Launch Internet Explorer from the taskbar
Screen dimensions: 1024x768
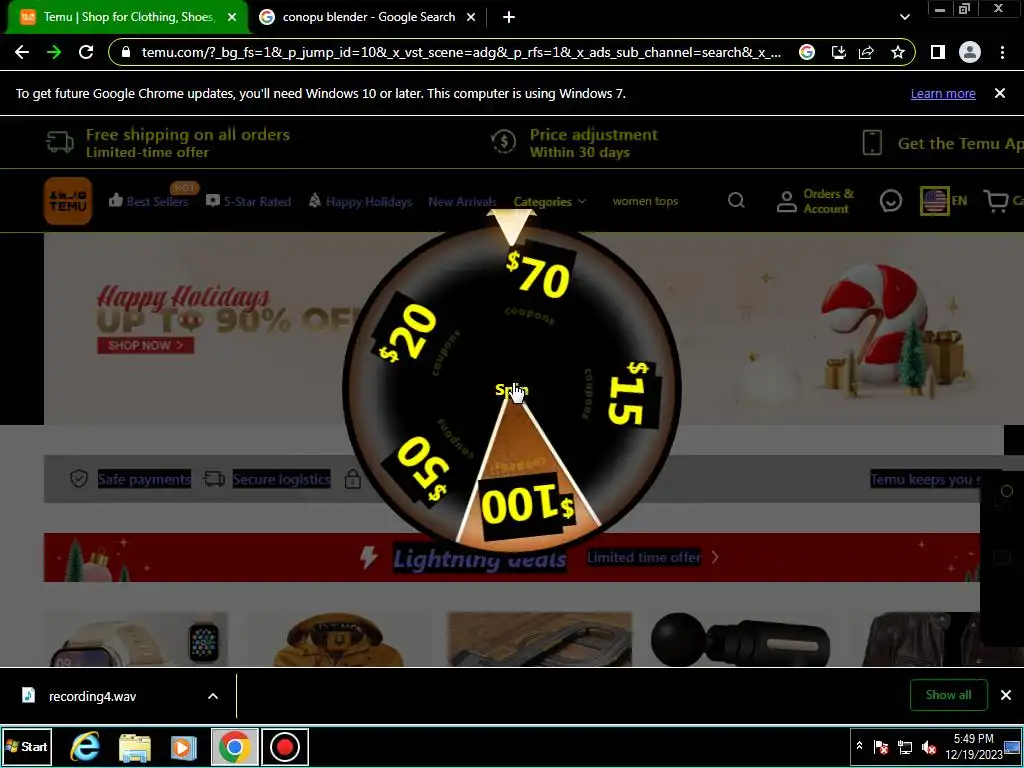click(x=85, y=746)
